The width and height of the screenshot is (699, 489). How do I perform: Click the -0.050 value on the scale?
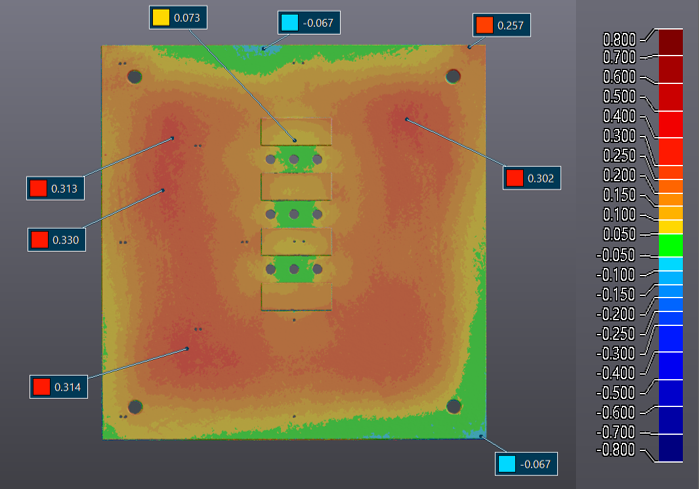[x=616, y=255]
